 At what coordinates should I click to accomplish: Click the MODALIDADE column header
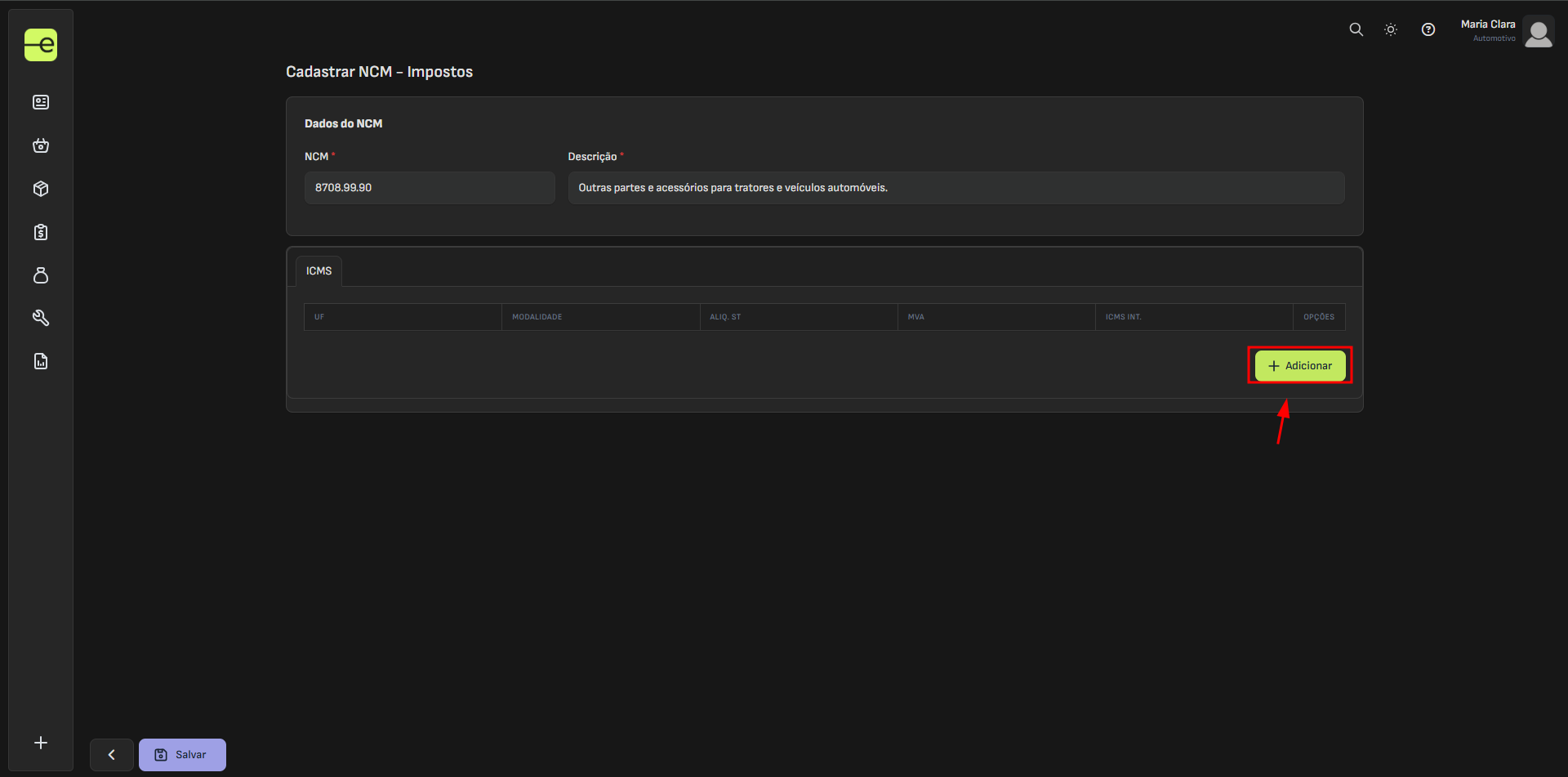537,317
